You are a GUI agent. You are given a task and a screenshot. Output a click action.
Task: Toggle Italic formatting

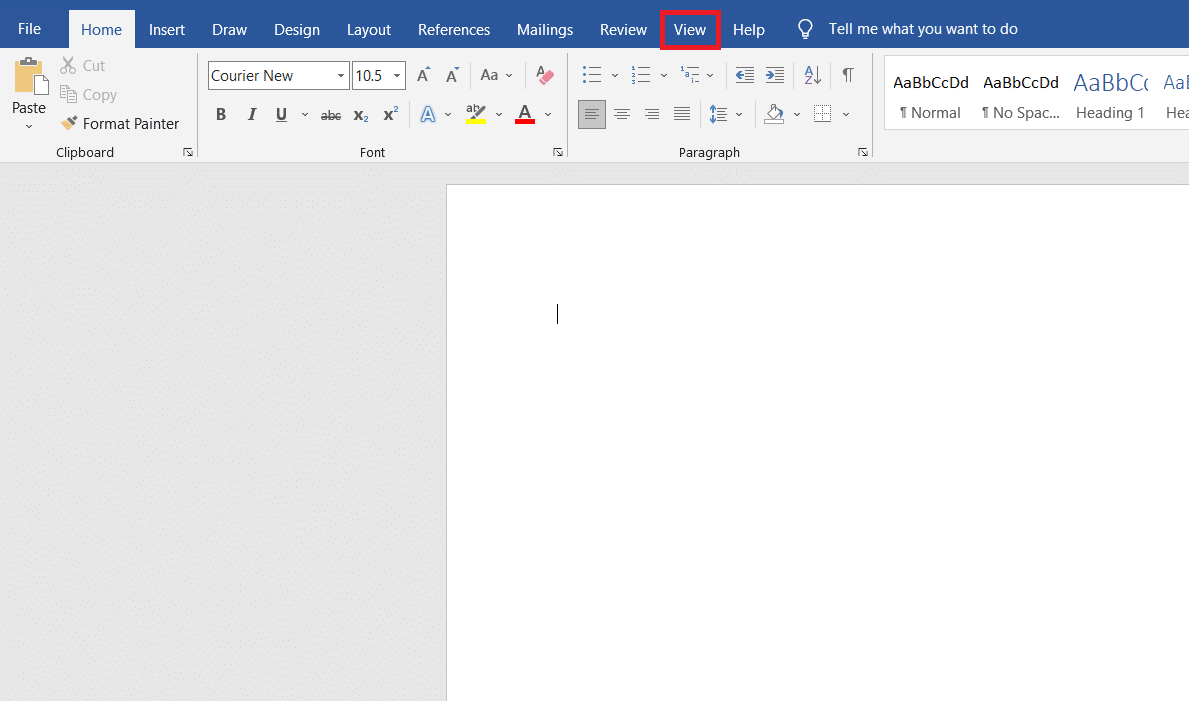(x=251, y=115)
